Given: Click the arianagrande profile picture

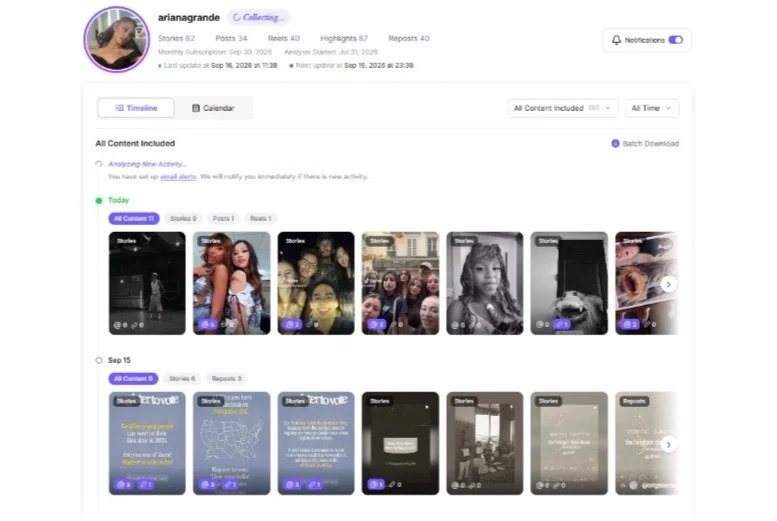Looking at the screenshot, I should [117, 40].
